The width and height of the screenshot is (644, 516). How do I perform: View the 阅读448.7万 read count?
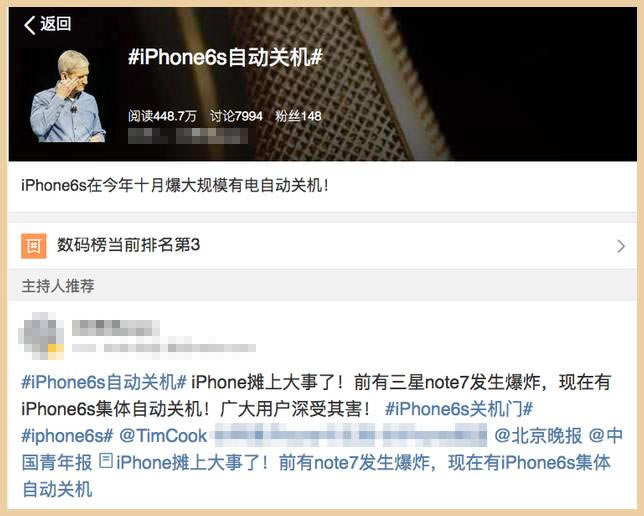click(162, 116)
